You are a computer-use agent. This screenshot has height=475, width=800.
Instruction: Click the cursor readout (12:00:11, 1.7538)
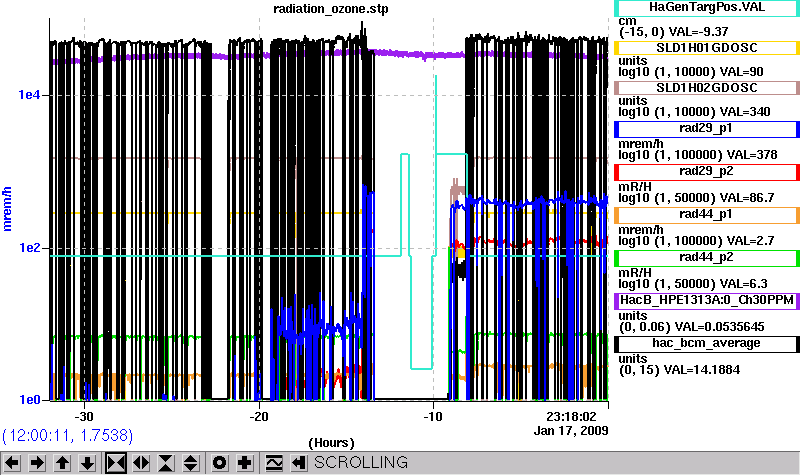[x=68, y=435]
